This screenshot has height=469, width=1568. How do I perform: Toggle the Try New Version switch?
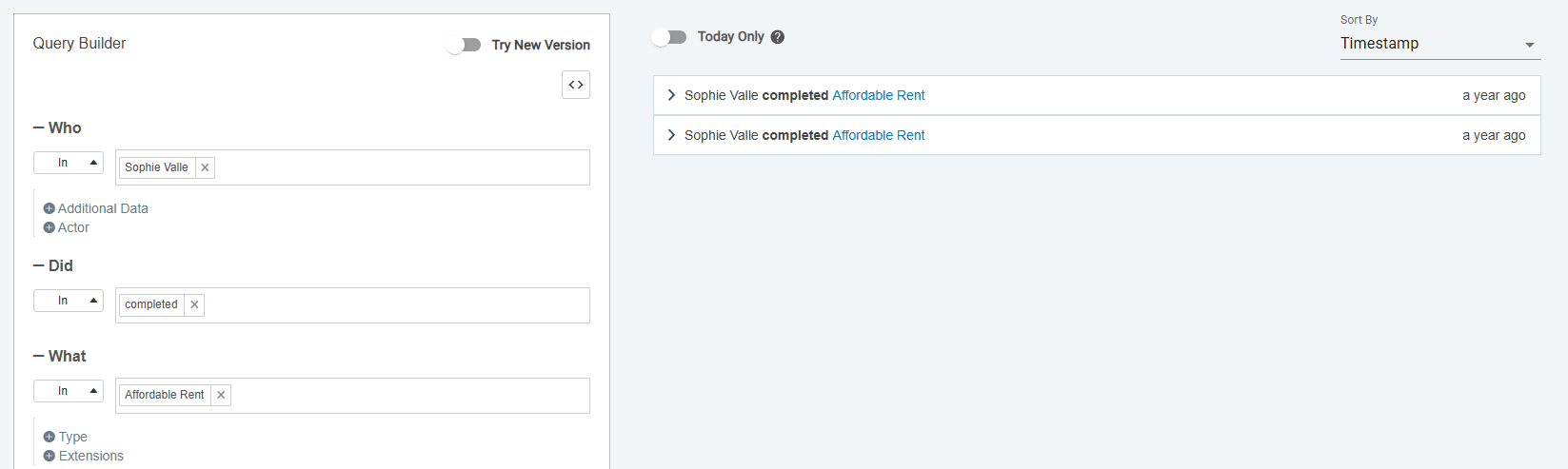(464, 45)
